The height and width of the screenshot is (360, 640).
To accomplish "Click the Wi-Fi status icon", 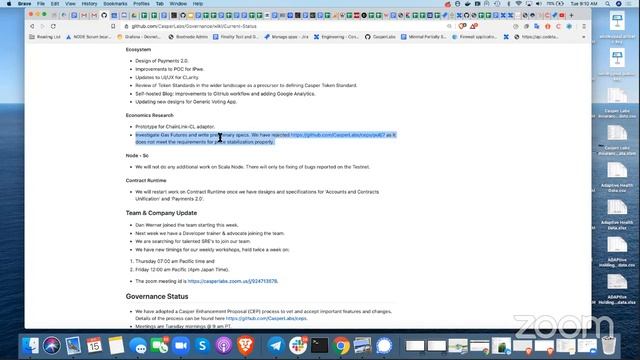I will coord(518,4).
